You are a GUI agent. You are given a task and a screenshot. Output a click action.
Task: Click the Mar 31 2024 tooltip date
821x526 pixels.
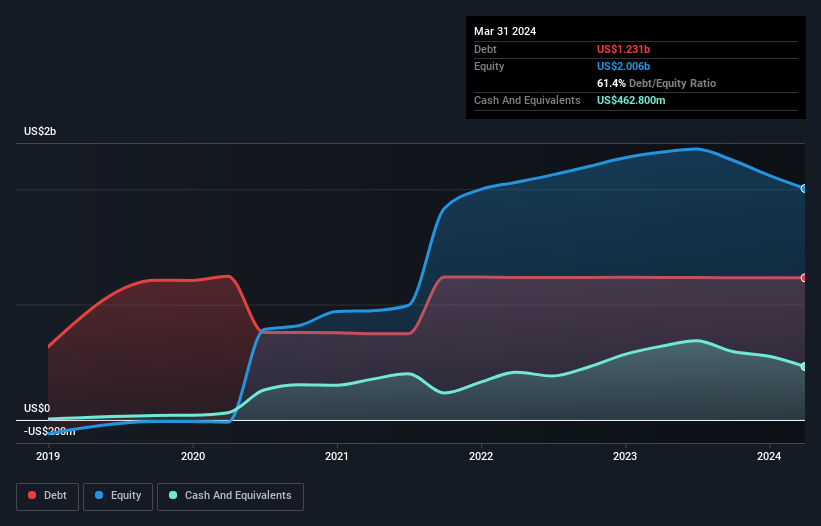(505, 31)
